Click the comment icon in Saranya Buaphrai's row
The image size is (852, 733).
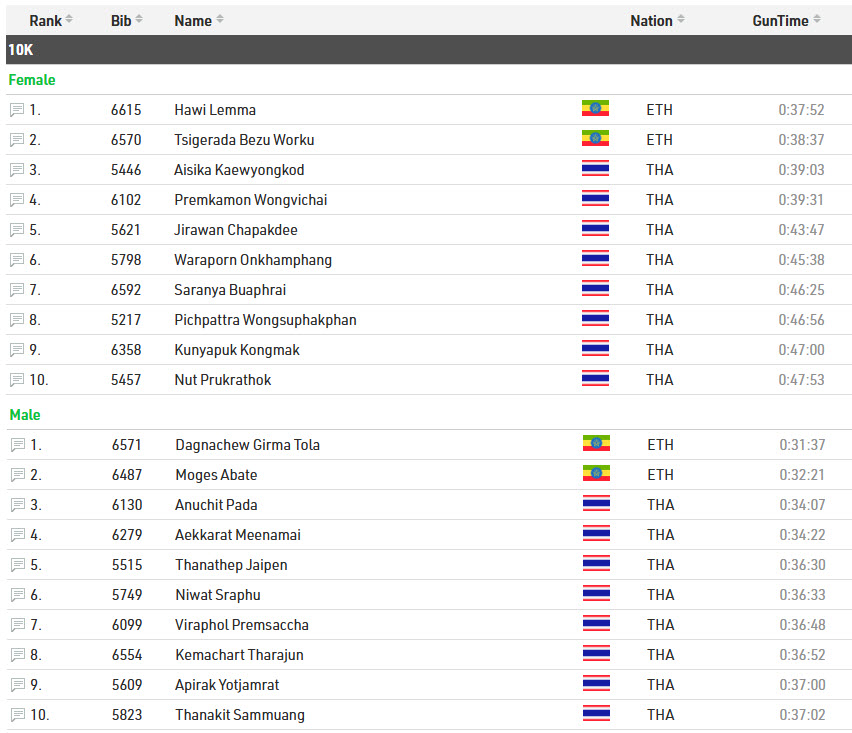pos(17,290)
